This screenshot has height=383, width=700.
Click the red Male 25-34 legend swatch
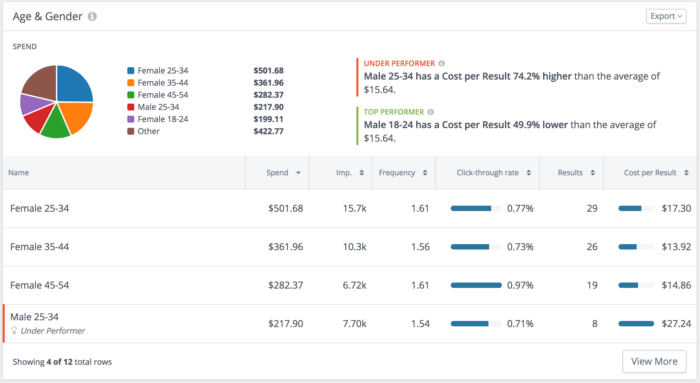[131, 107]
